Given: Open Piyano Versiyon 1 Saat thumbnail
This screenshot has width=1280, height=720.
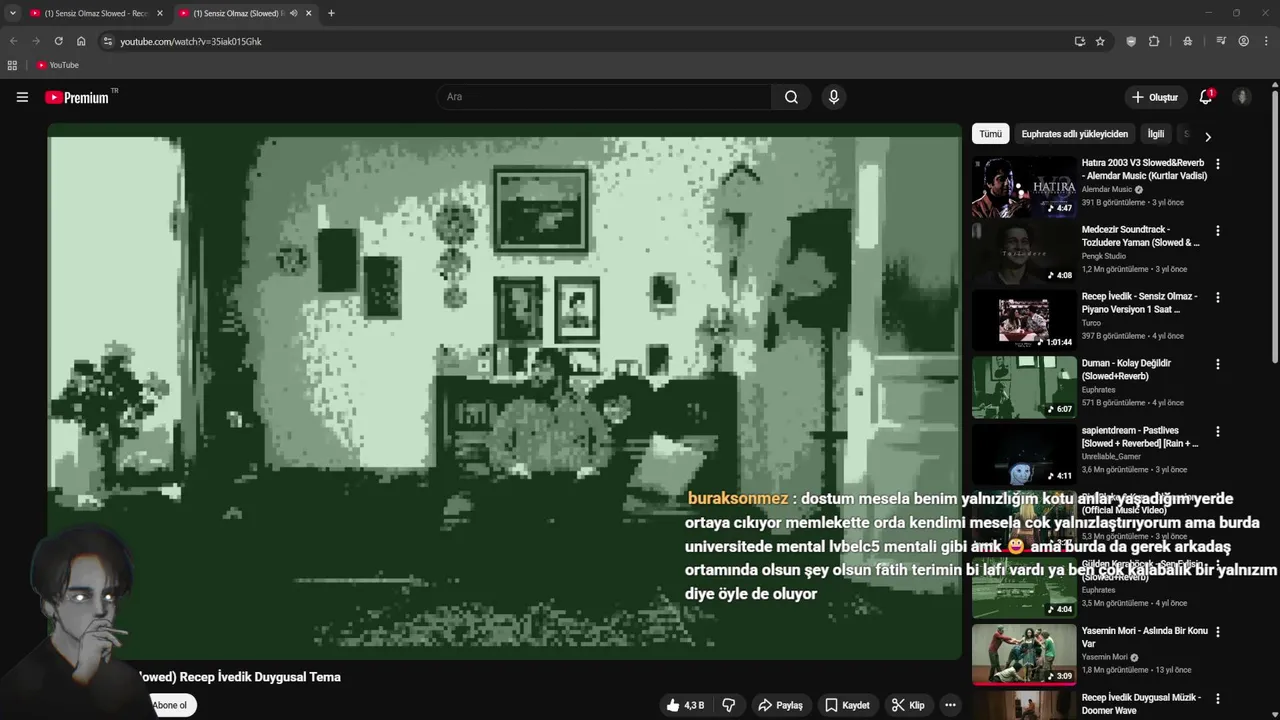Looking at the screenshot, I should (x=1024, y=320).
